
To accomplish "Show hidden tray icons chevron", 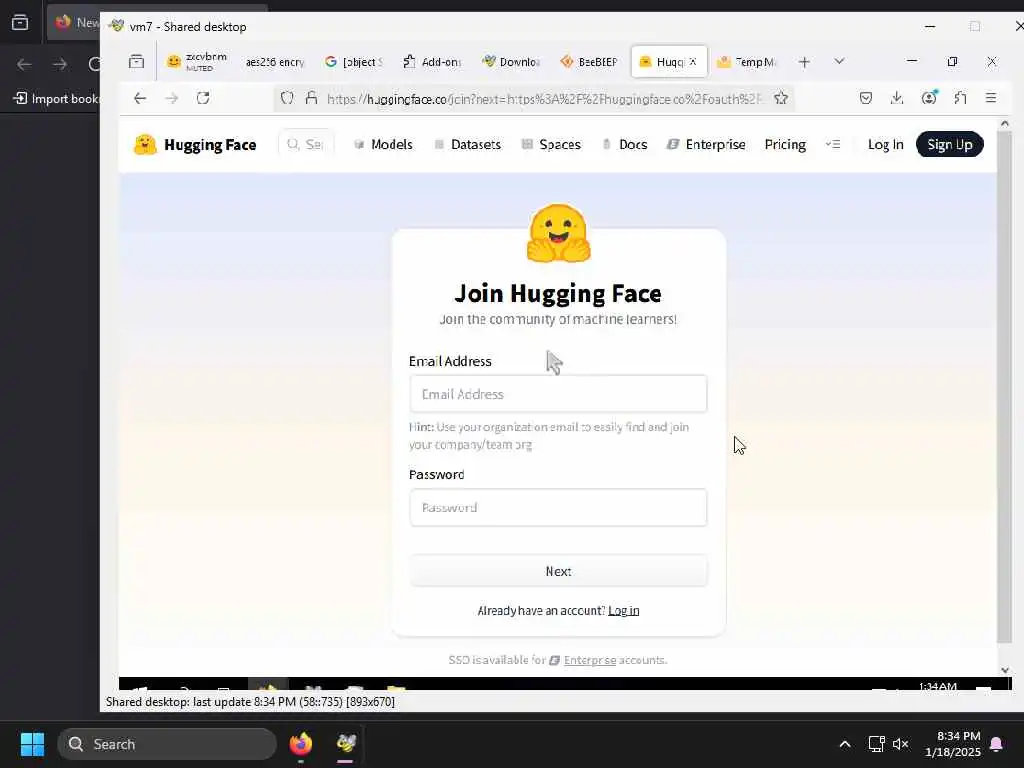I will click(x=844, y=744).
